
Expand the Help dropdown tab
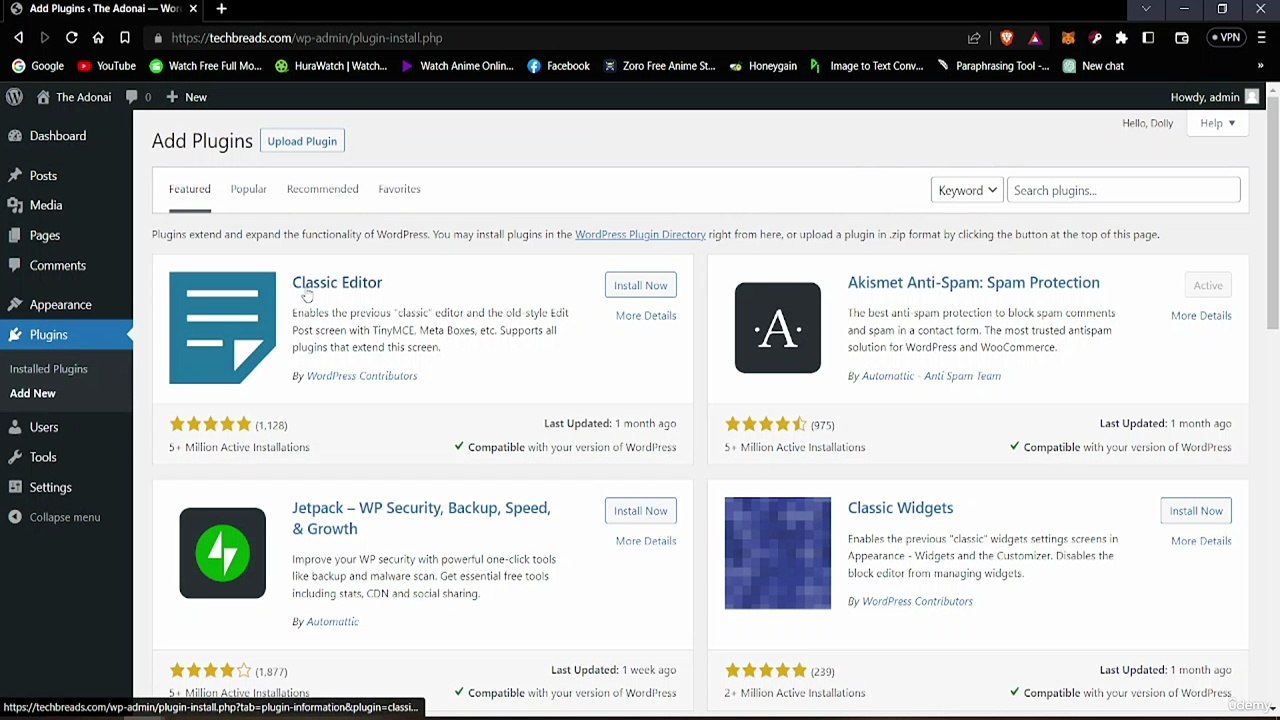click(1217, 123)
